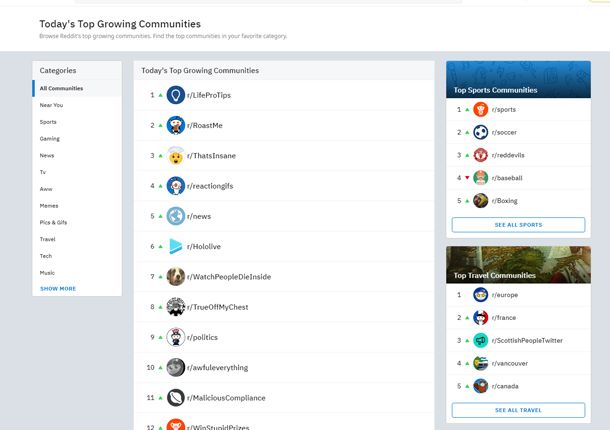Click the SEE ALL TRAVEL button
The width and height of the screenshot is (610, 430).
518,410
